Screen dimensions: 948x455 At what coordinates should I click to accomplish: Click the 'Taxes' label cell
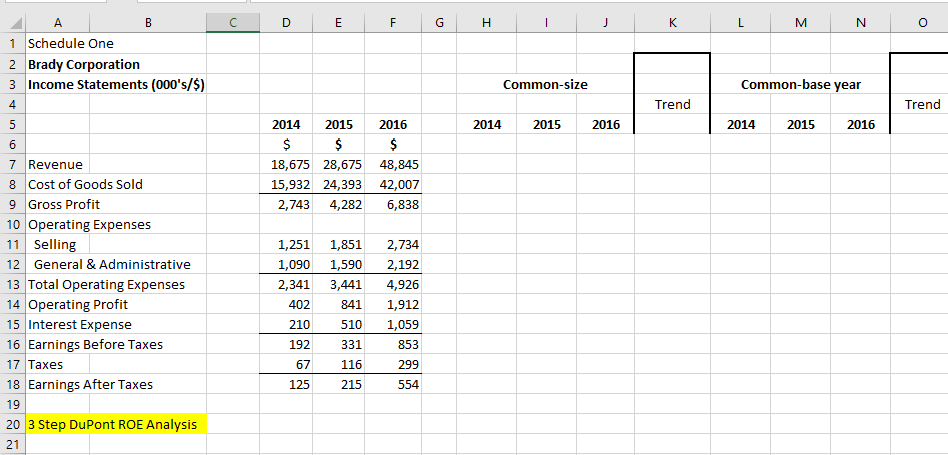click(46, 365)
